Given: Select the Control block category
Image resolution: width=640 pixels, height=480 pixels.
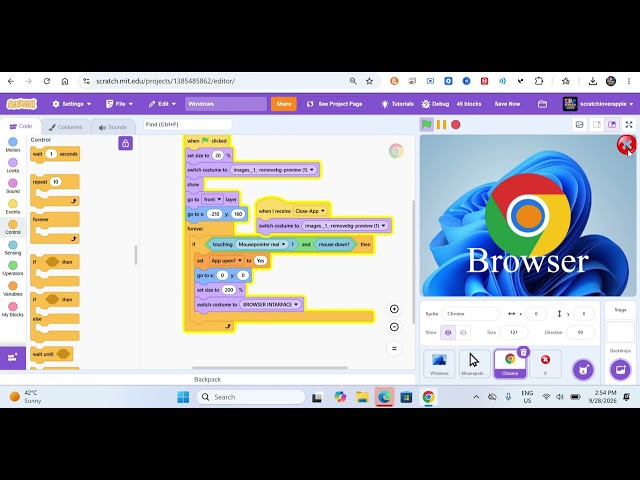Looking at the screenshot, I should (x=13, y=227).
